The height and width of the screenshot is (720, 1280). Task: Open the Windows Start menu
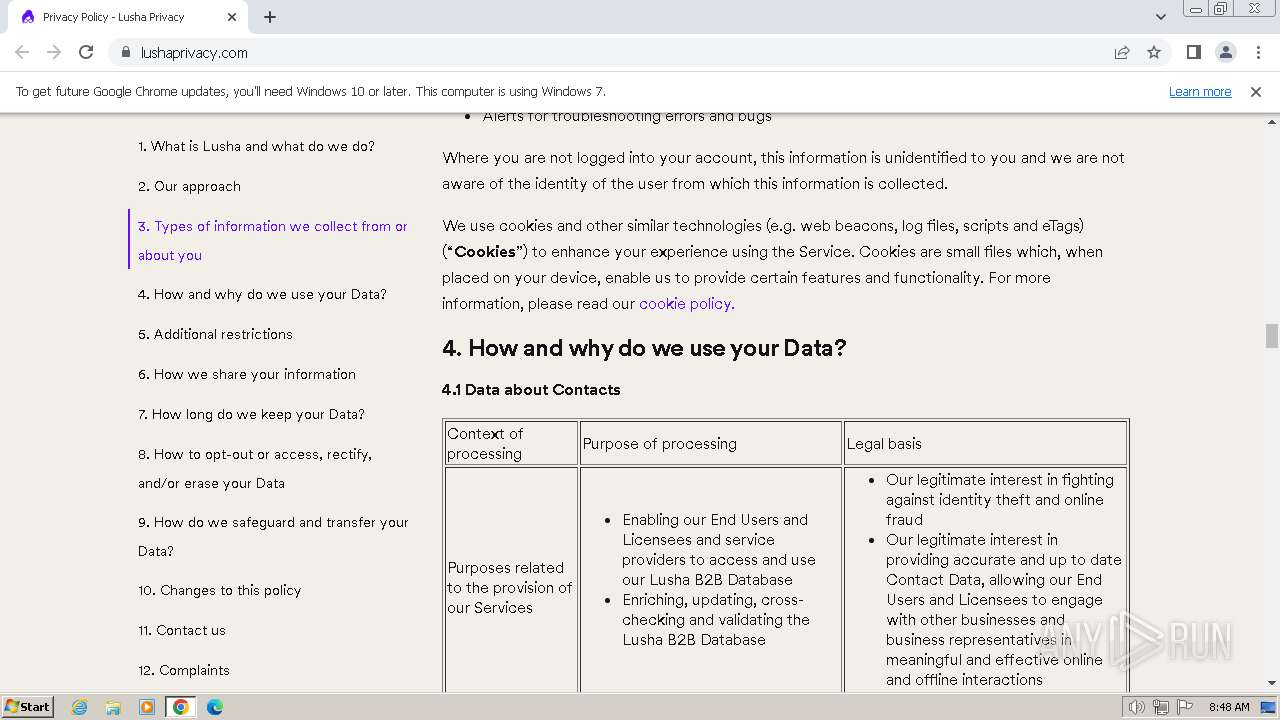28,707
